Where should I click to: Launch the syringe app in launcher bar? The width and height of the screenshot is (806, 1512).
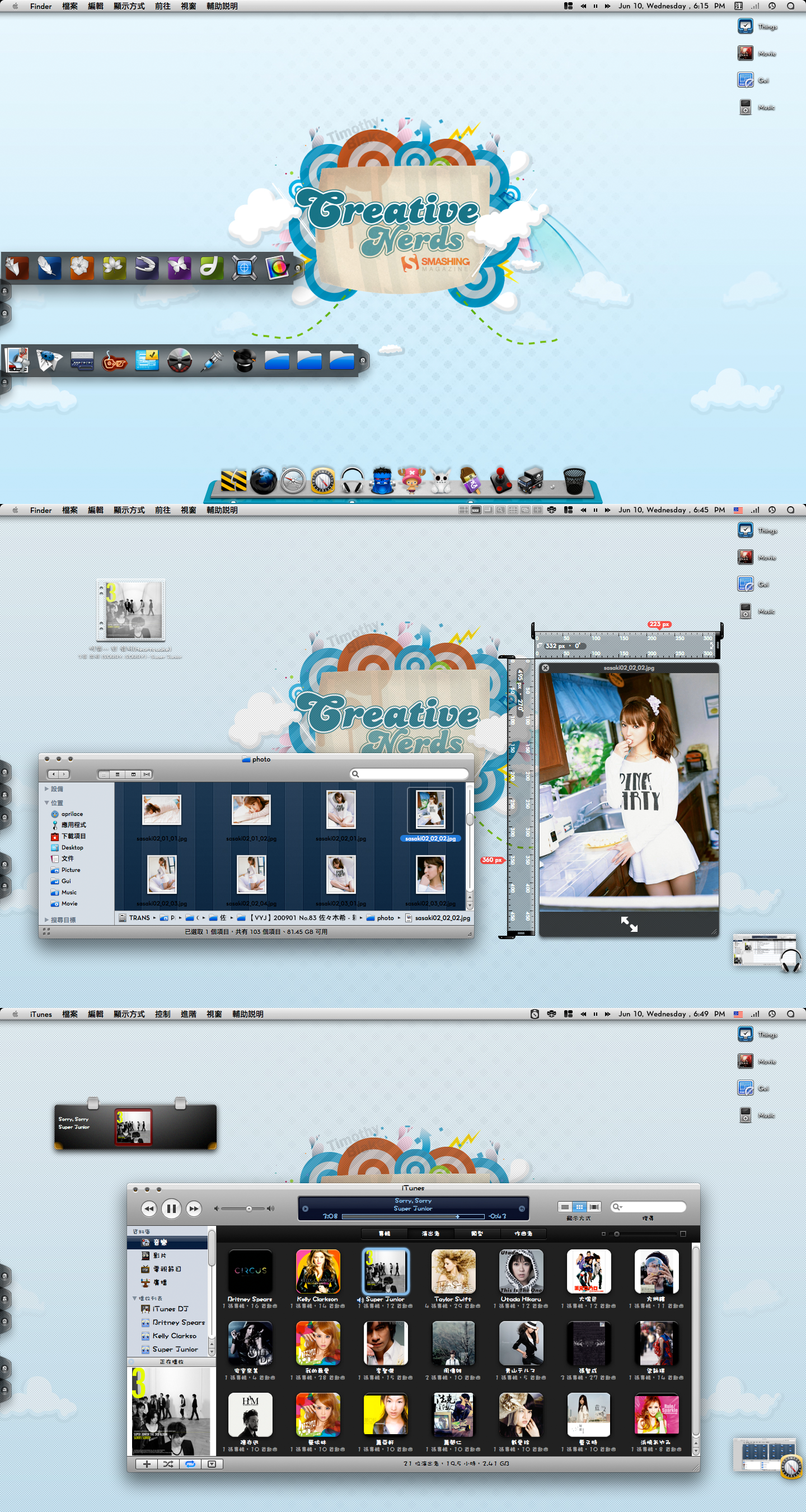(212, 361)
